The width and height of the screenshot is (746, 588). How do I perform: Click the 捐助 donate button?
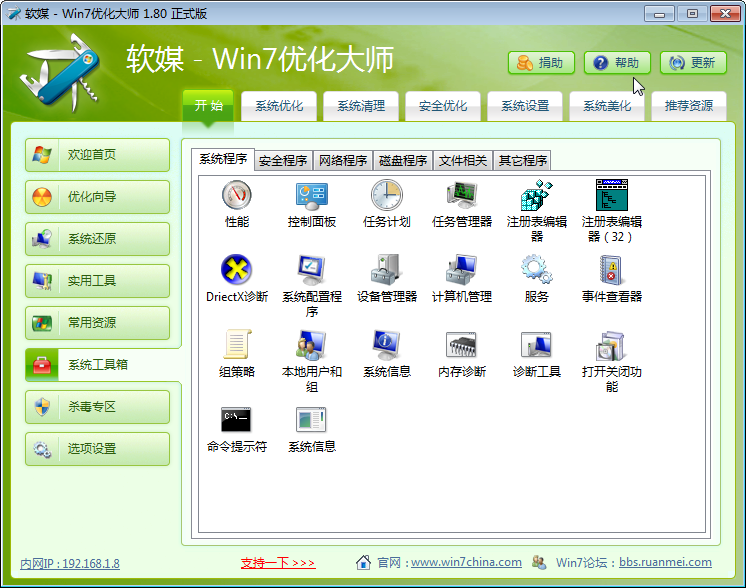coord(541,63)
